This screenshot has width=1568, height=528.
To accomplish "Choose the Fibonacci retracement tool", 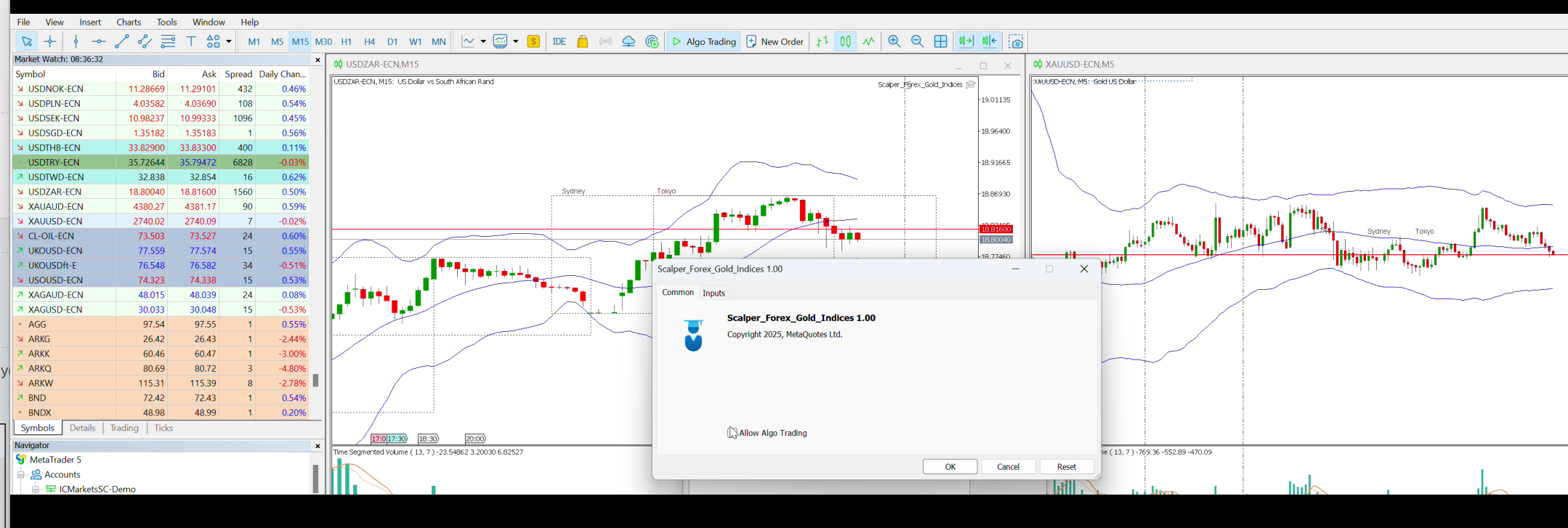I will coord(169,41).
